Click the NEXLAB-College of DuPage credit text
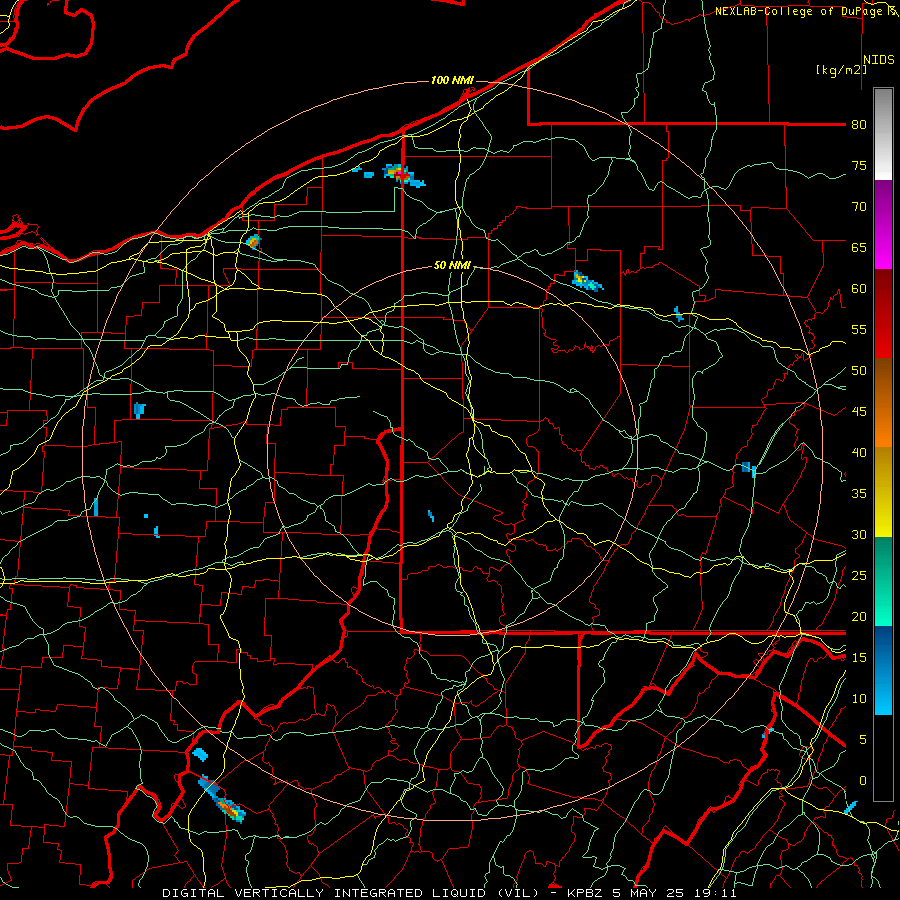This screenshot has height=900, width=900. click(804, 11)
